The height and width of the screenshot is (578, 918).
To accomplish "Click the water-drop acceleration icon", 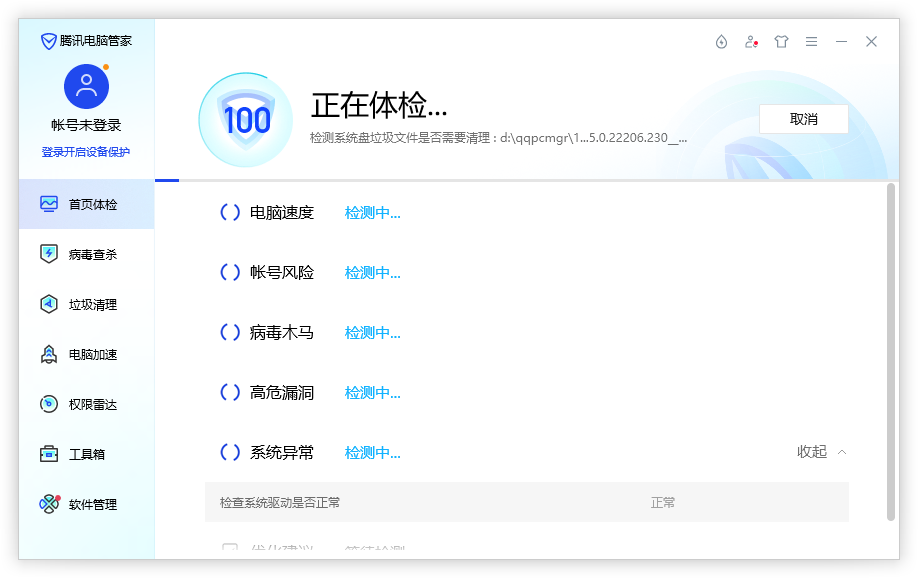I will point(721,42).
